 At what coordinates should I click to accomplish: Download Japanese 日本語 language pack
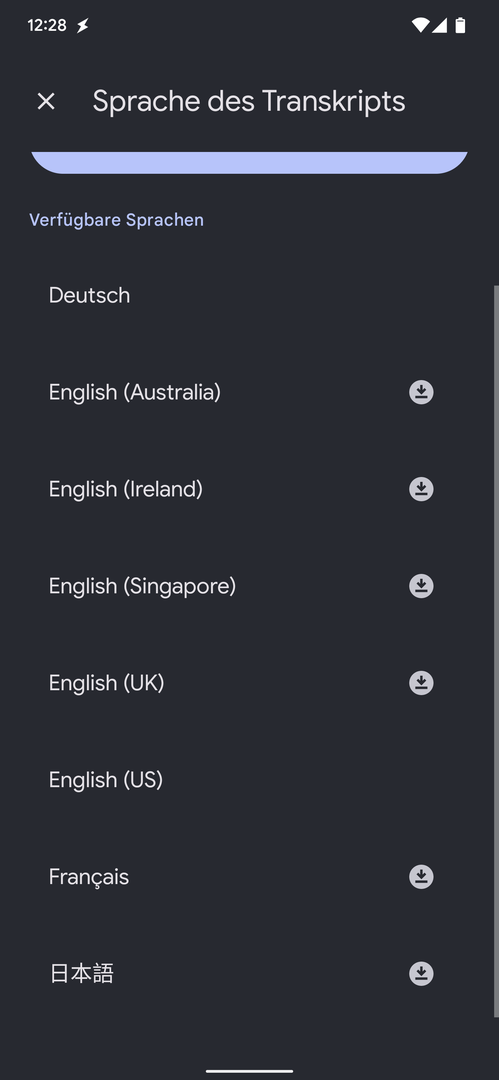[421, 974]
